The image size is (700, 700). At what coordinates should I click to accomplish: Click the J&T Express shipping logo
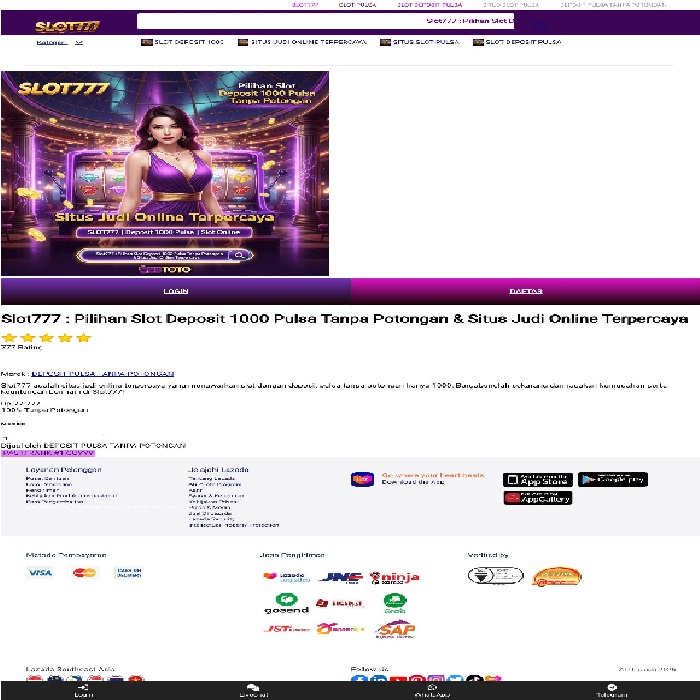[x=286, y=629]
